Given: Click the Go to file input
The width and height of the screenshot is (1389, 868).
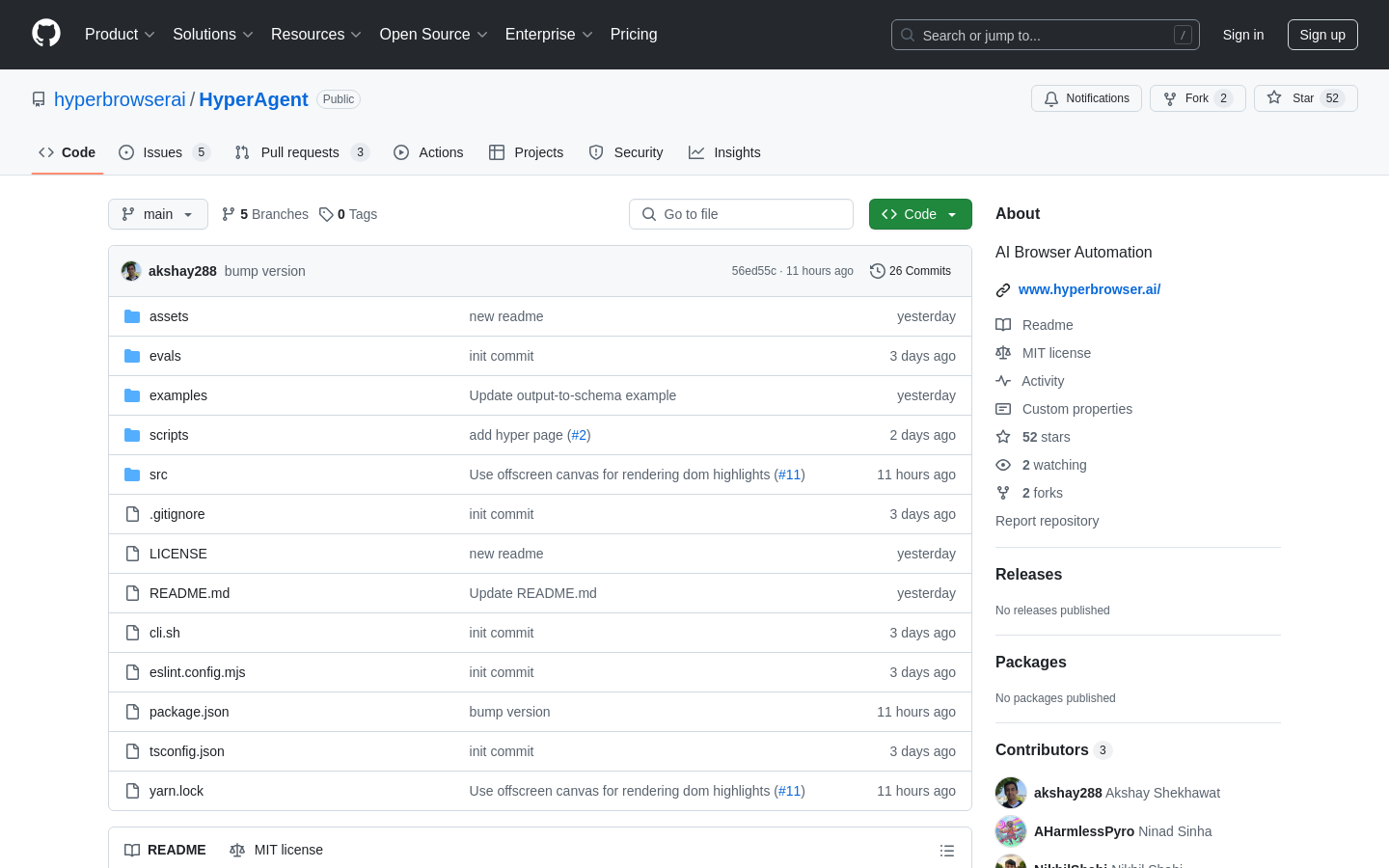Looking at the screenshot, I should [x=741, y=214].
